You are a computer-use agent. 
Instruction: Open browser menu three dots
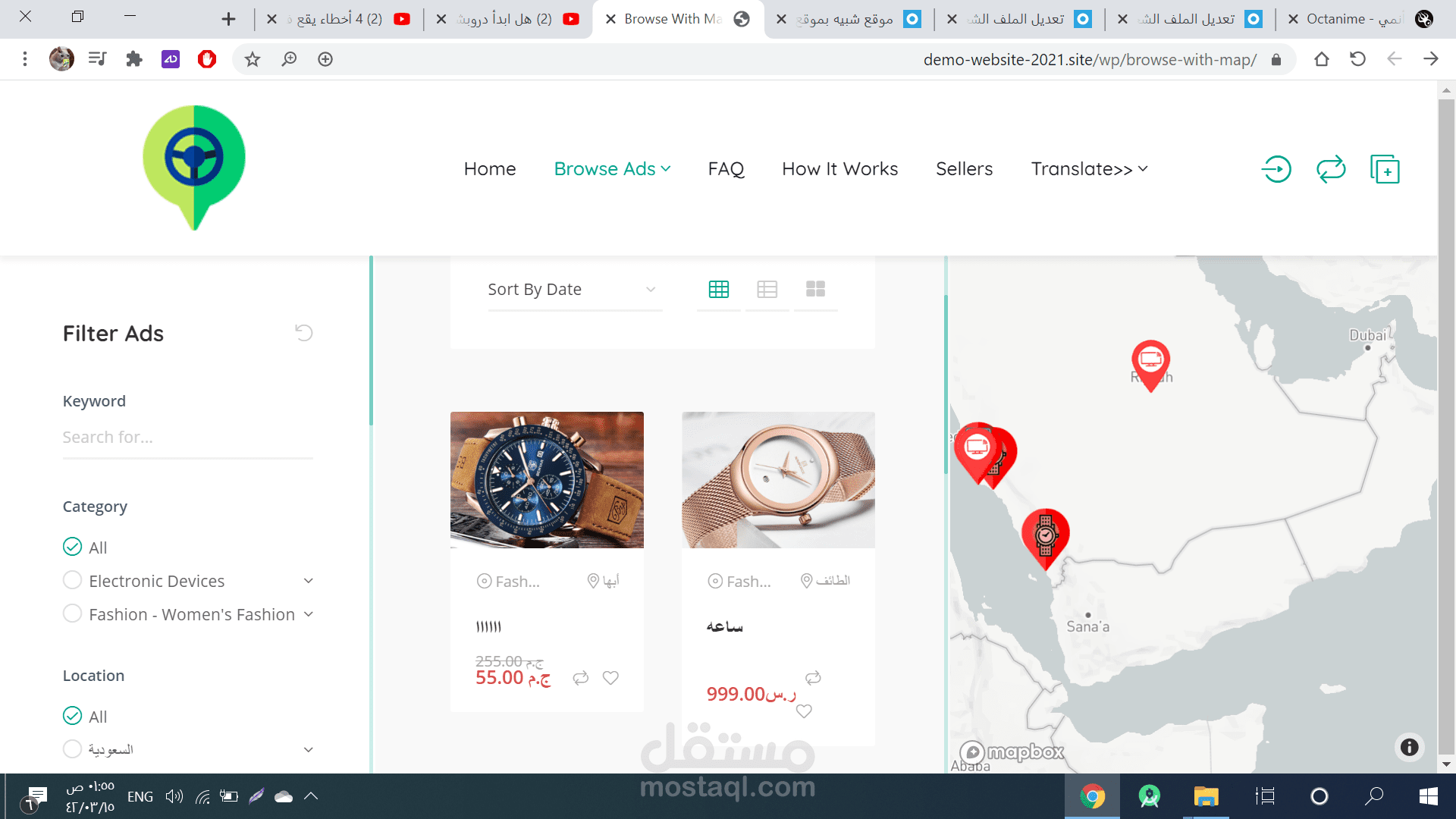coord(25,59)
